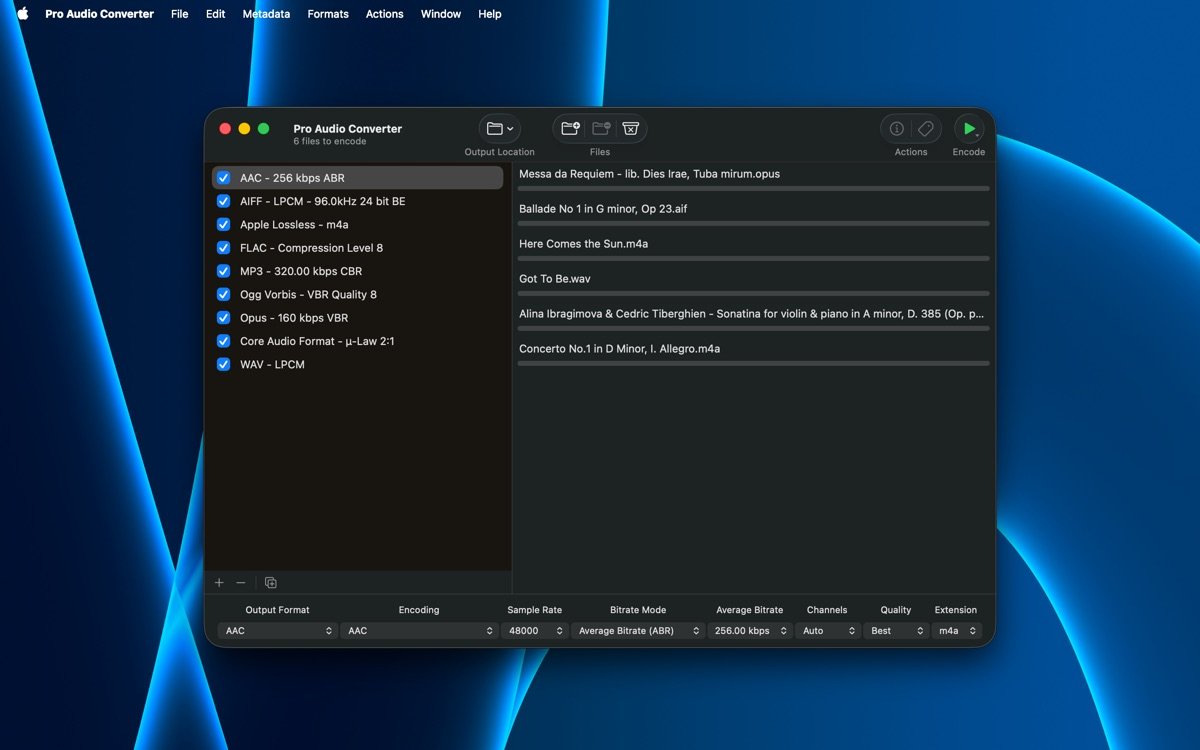
Task: Add a new preset with plus icon
Action: (220, 583)
